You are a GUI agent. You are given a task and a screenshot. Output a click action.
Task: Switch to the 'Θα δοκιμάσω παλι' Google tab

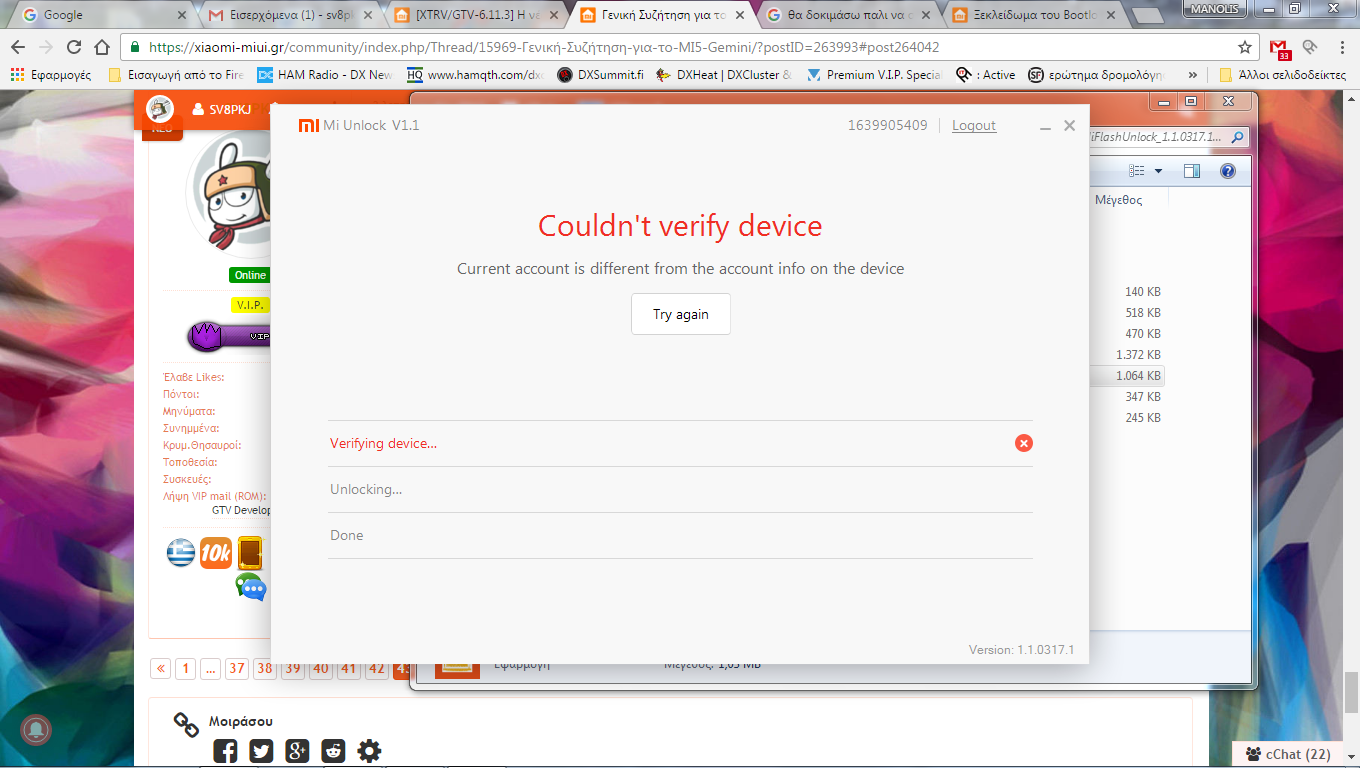(846, 15)
